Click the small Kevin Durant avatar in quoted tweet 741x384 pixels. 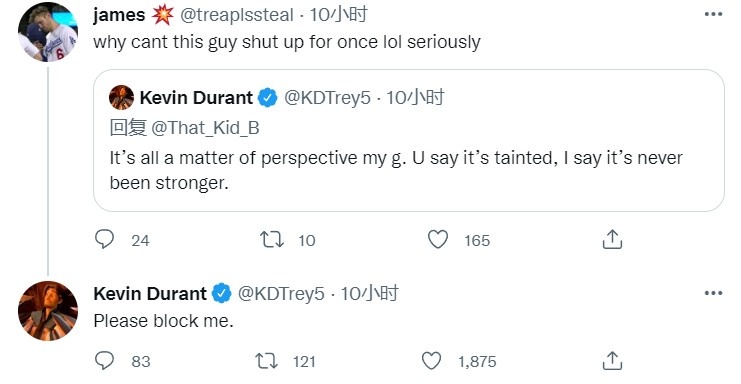point(121,97)
